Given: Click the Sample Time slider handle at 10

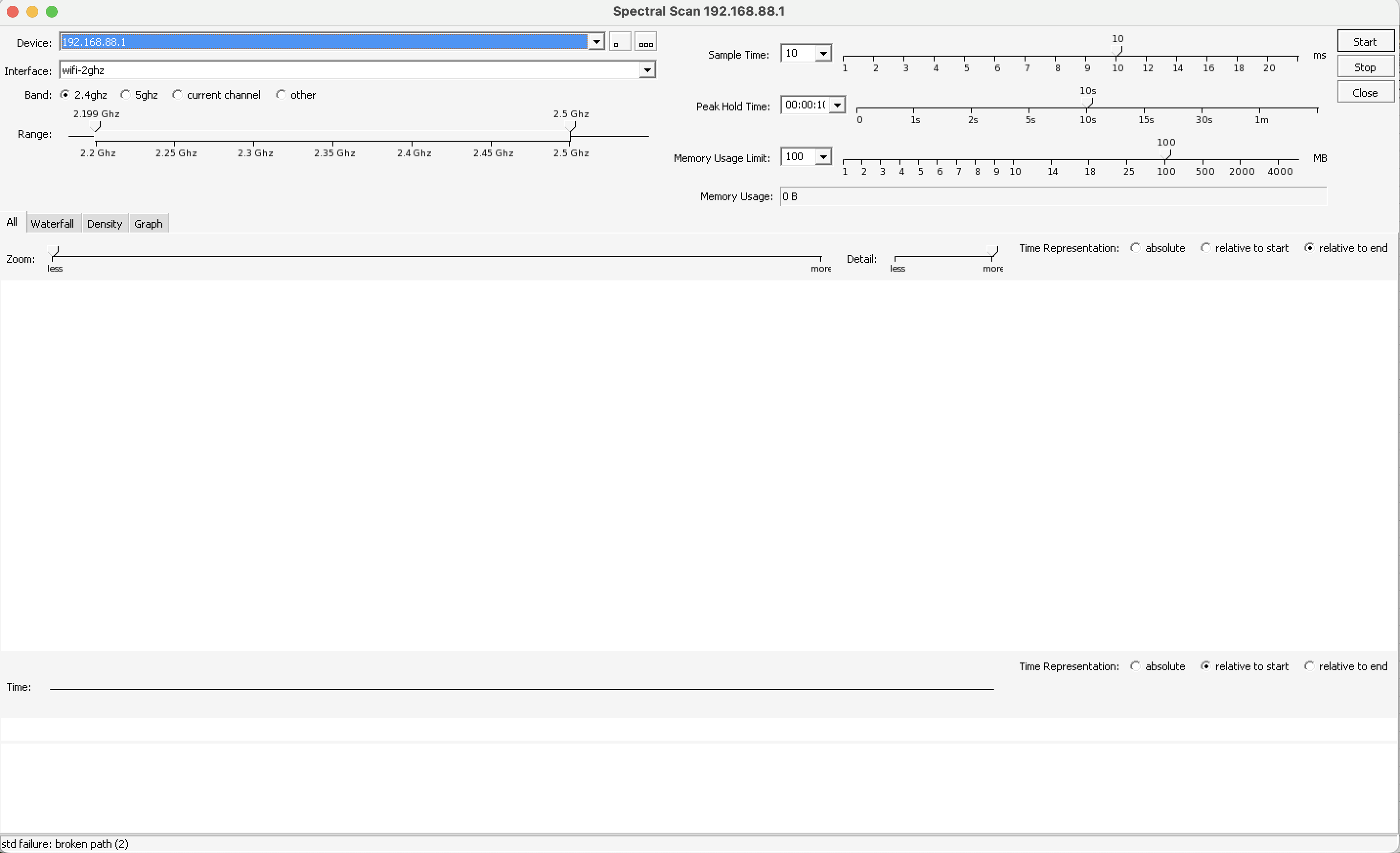Looking at the screenshot, I should (1117, 51).
